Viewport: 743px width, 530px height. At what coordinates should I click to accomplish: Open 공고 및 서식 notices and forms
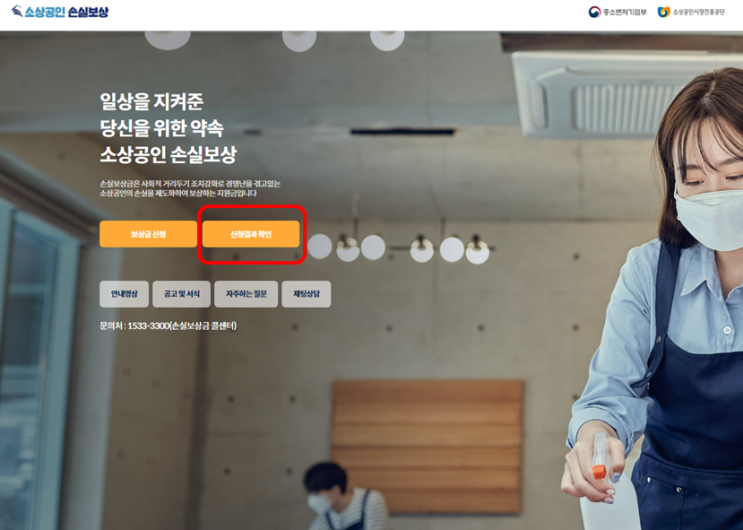pos(181,294)
